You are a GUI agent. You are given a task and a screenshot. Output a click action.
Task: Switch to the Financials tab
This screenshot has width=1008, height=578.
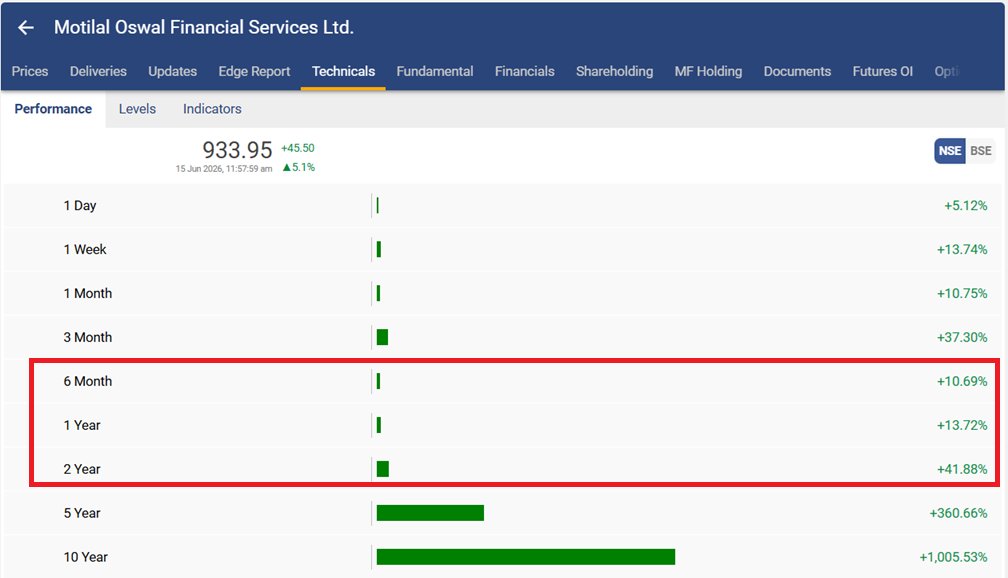tap(525, 71)
